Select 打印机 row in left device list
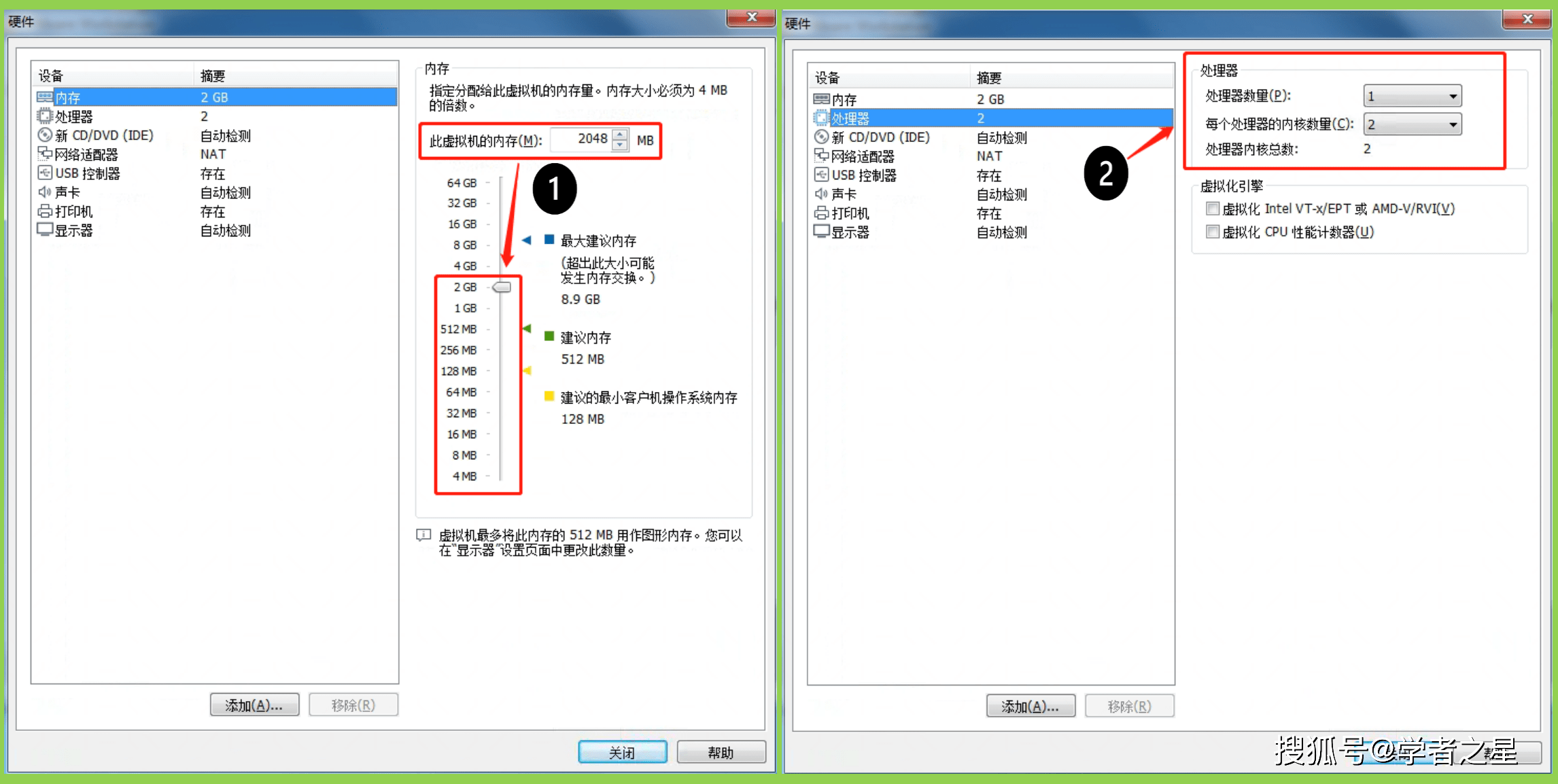1558x784 pixels. coord(215,211)
